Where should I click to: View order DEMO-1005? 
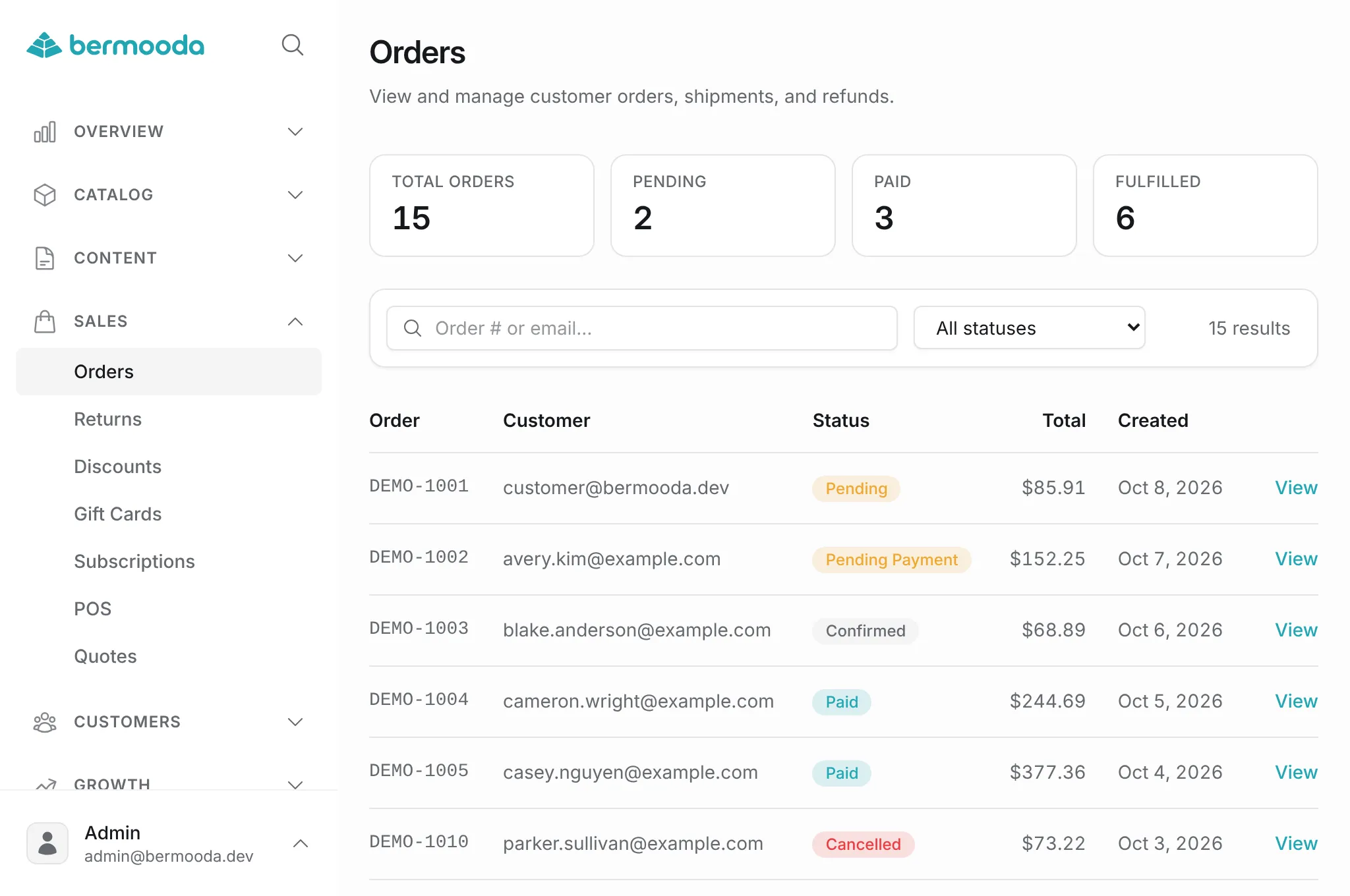[x=1296, y=772]
